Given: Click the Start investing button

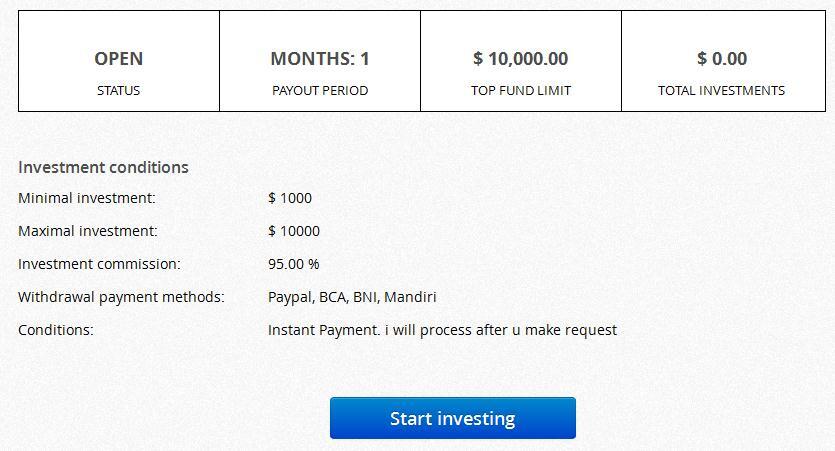Looking at the screenshot, I should pos(452,418).
